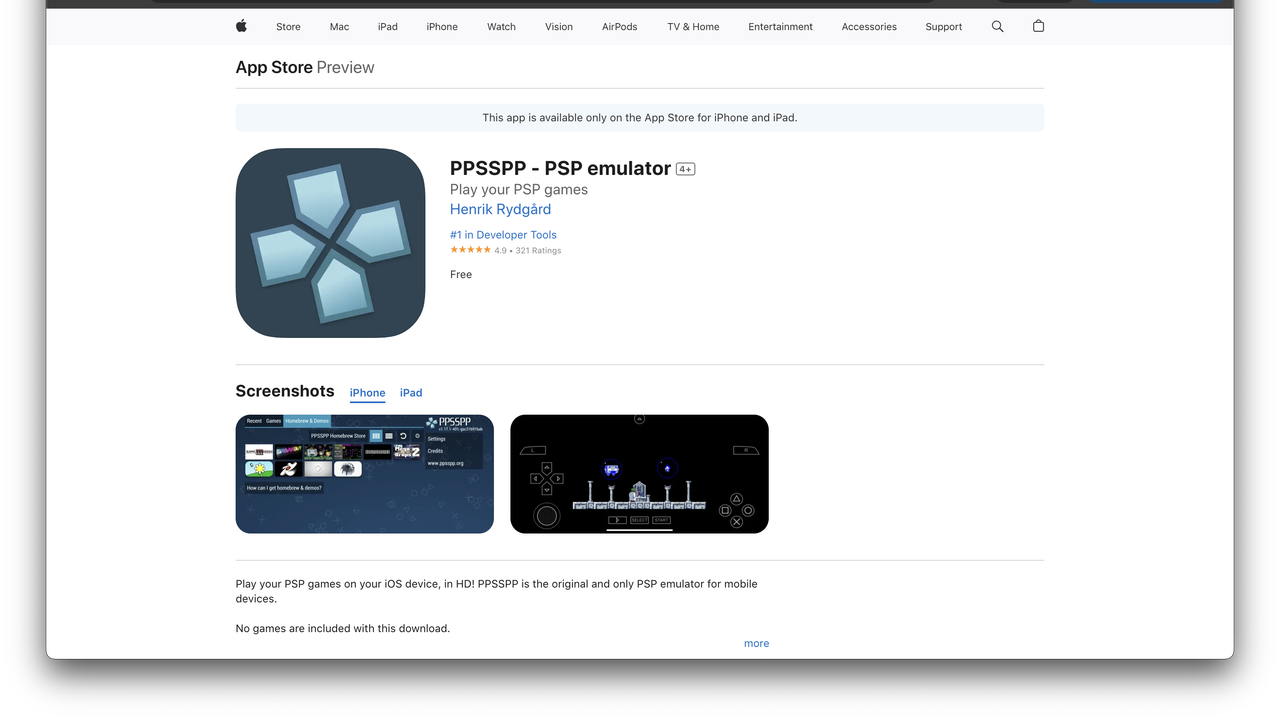Image resolution: width=1280 pixels, height=720 pixels.
Task: Open the #1 in Developer Tools chart link
Action: click(x=503, y=235)
